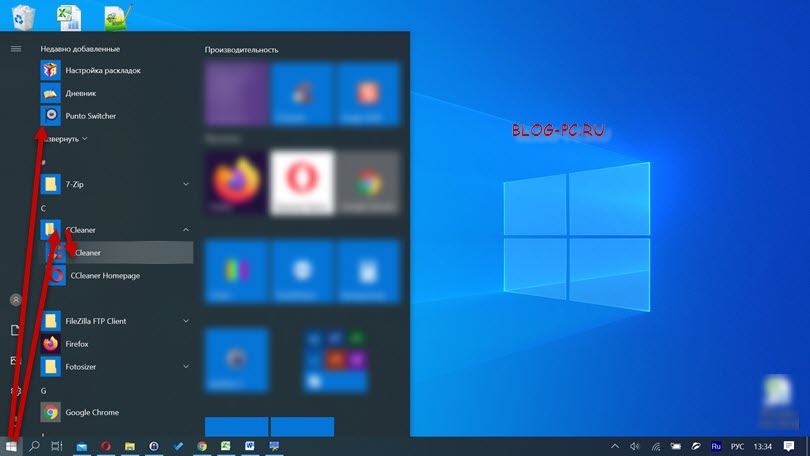Expand the Fotosizer folder
Viewport: 810px width, 456px height.
pyautogui.click(x=186, y=366)
